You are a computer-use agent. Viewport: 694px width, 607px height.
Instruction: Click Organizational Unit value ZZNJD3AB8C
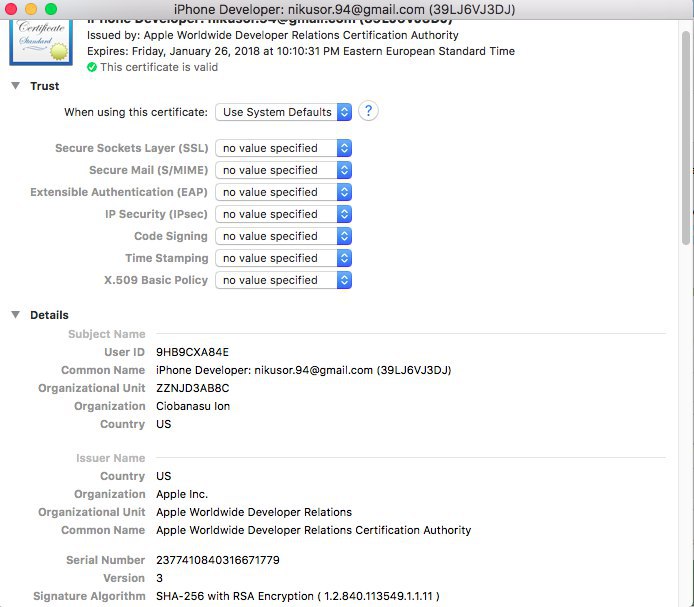point(193,388)
